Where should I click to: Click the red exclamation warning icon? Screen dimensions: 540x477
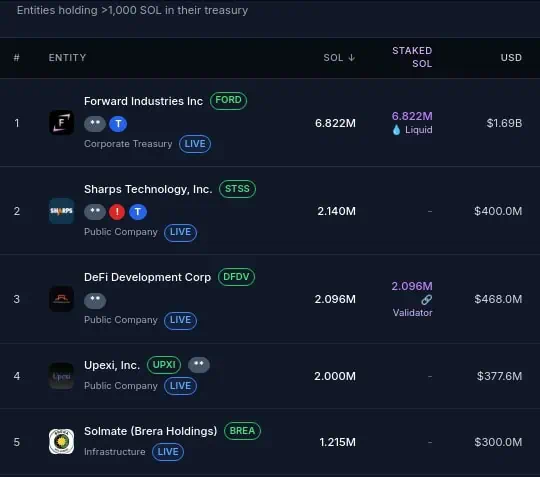pyautogui.click(x=117, y=212)
